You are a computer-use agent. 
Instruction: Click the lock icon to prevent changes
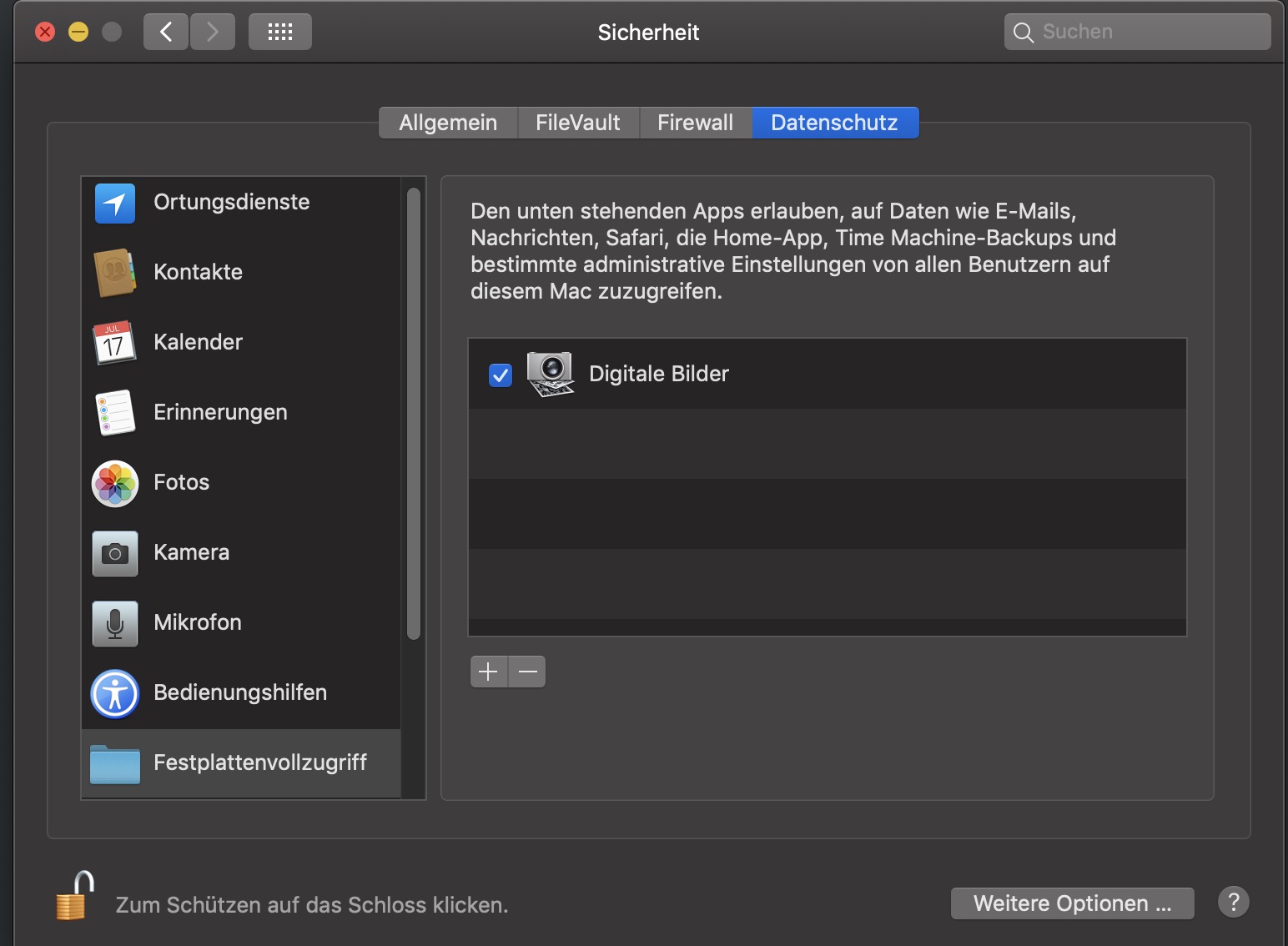[x=74, y=897]
